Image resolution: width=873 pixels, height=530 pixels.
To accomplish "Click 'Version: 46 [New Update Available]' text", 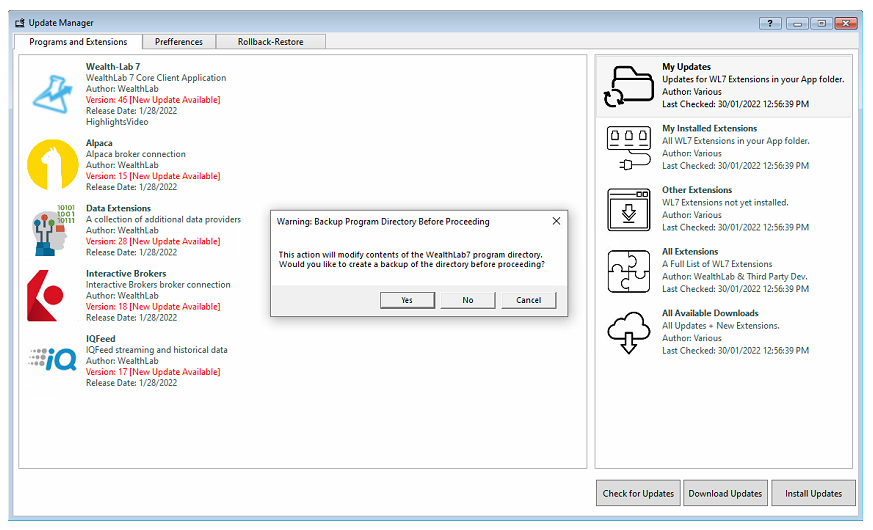I will [x=153, y=100].
